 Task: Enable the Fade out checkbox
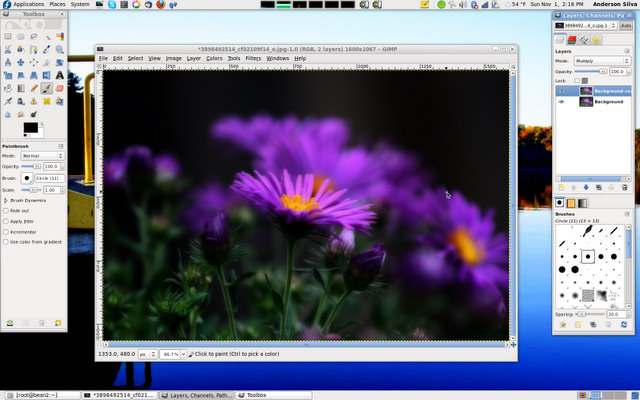pos(6,210)
